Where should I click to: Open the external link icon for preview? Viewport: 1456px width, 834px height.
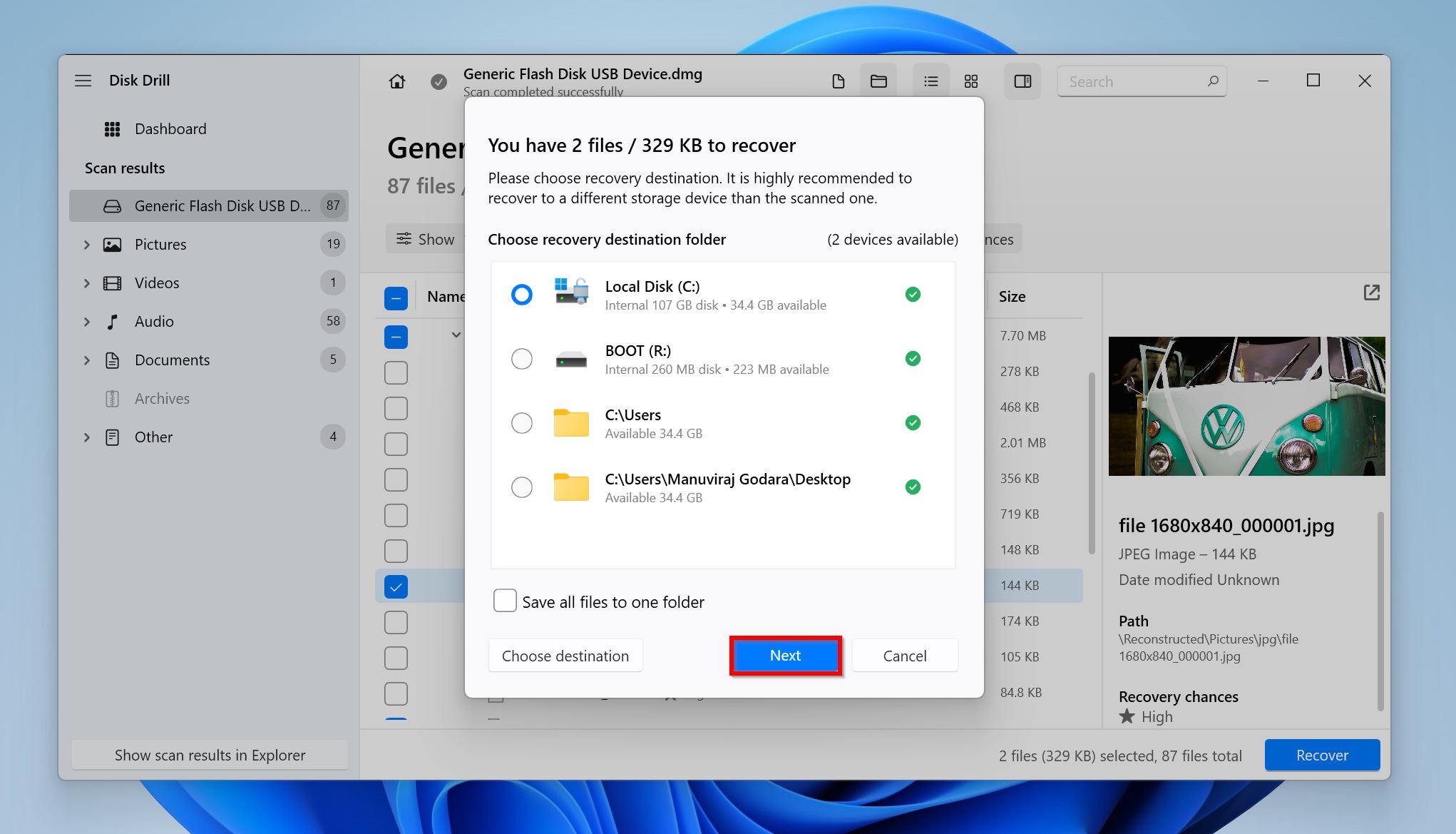1371,293
